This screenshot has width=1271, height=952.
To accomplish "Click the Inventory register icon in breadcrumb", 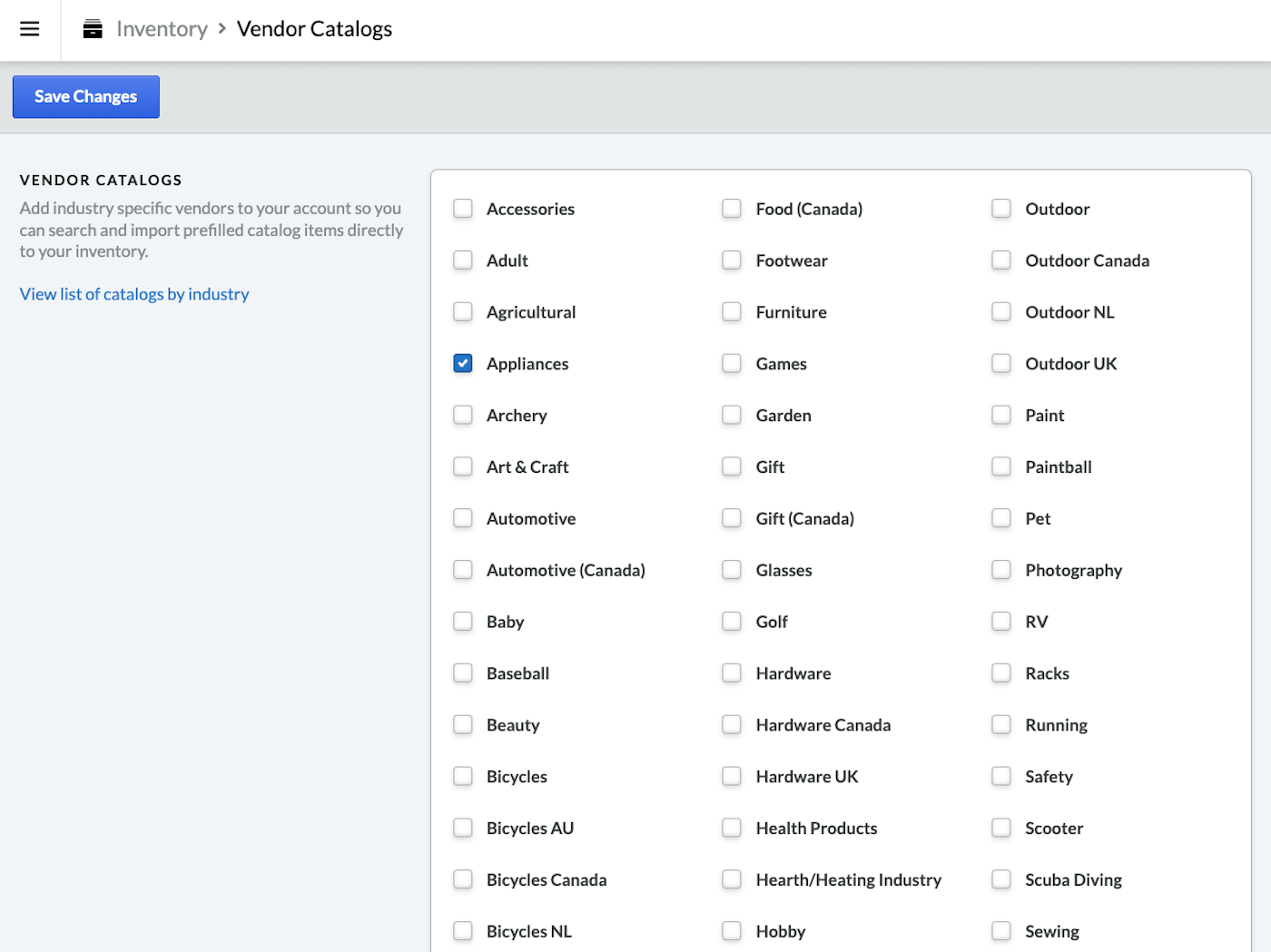I will pos(92,28).
